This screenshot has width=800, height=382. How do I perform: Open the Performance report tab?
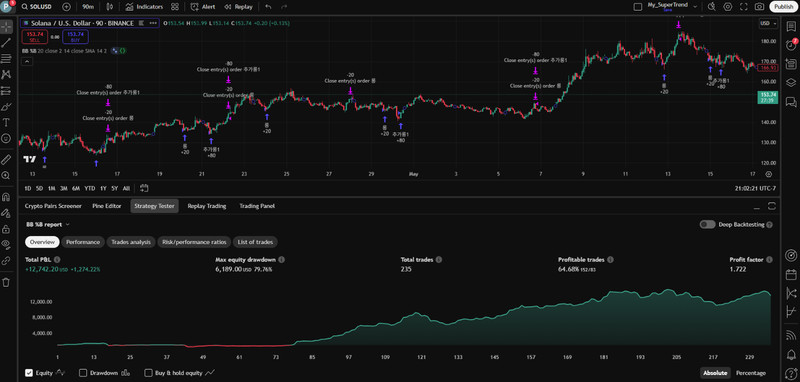(x=83, y=242)
